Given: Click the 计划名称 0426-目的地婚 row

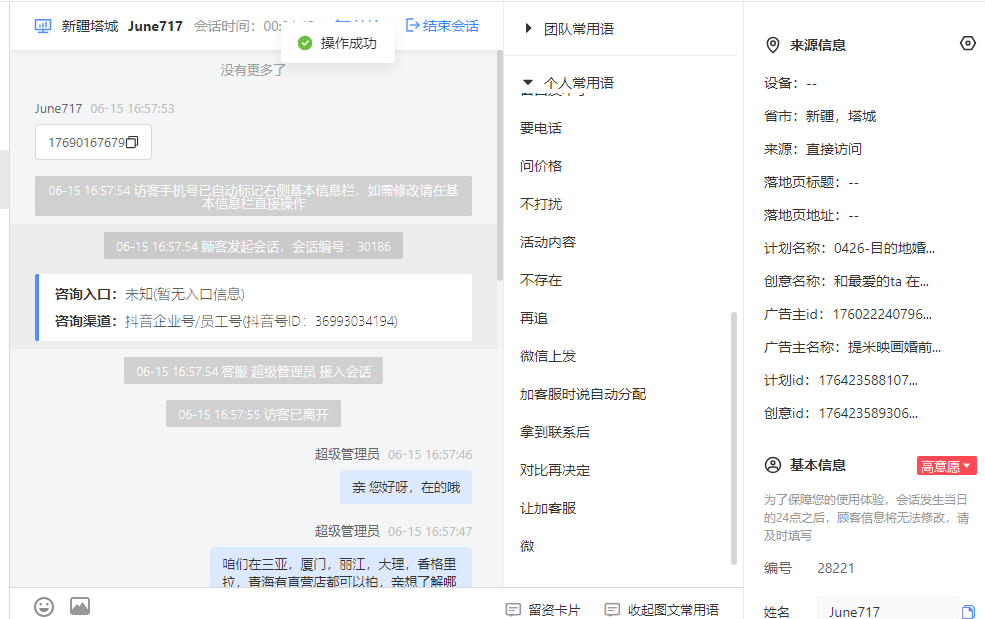Looking at the screenshot, I should pyautogui.click(x=849, y=248).
